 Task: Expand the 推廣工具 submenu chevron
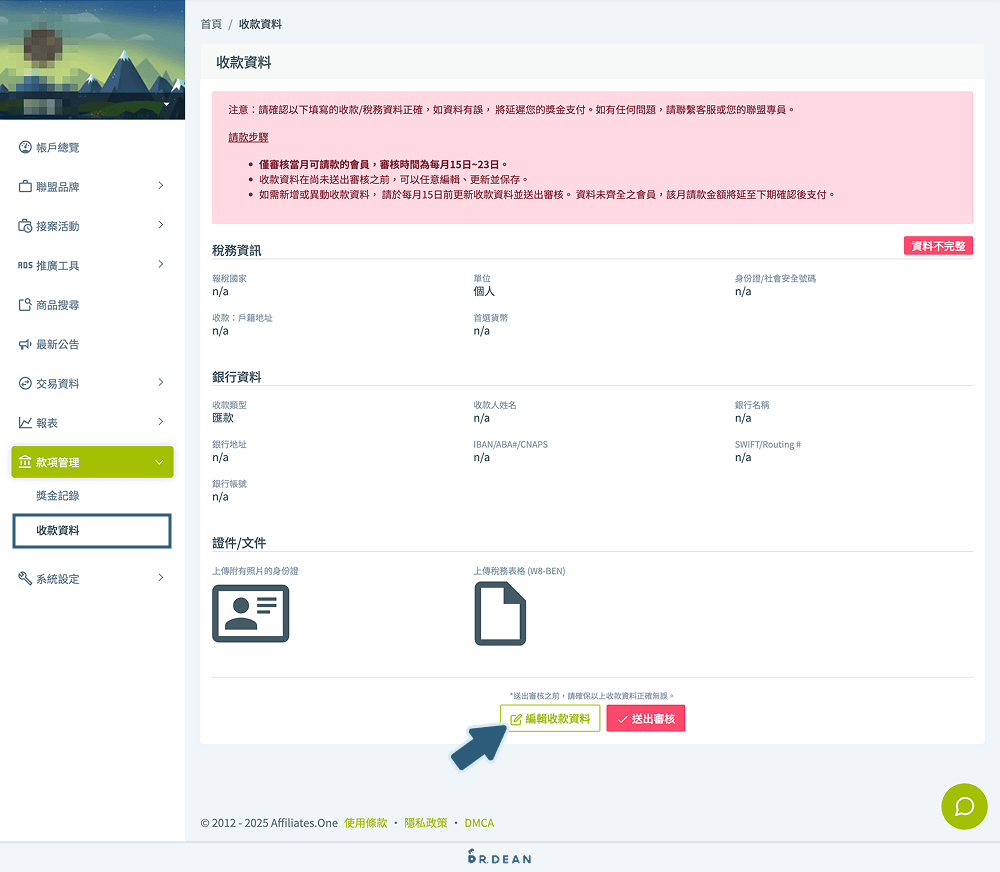point(160,264)
